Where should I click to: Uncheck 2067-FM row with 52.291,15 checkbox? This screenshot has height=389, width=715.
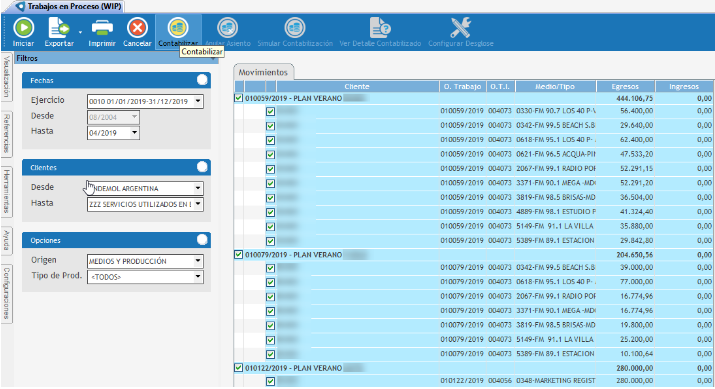[270, 169]
